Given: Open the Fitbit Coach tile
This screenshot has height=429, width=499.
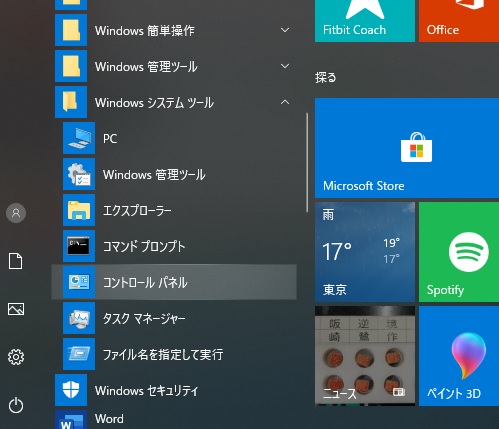Looking at the screenshot, I should 365,21.
